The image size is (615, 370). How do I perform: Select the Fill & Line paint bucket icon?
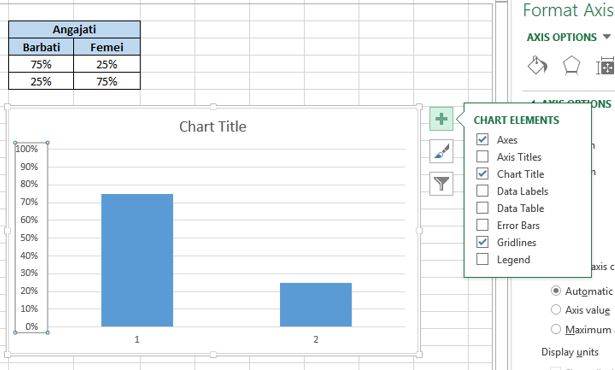[537, 66]
